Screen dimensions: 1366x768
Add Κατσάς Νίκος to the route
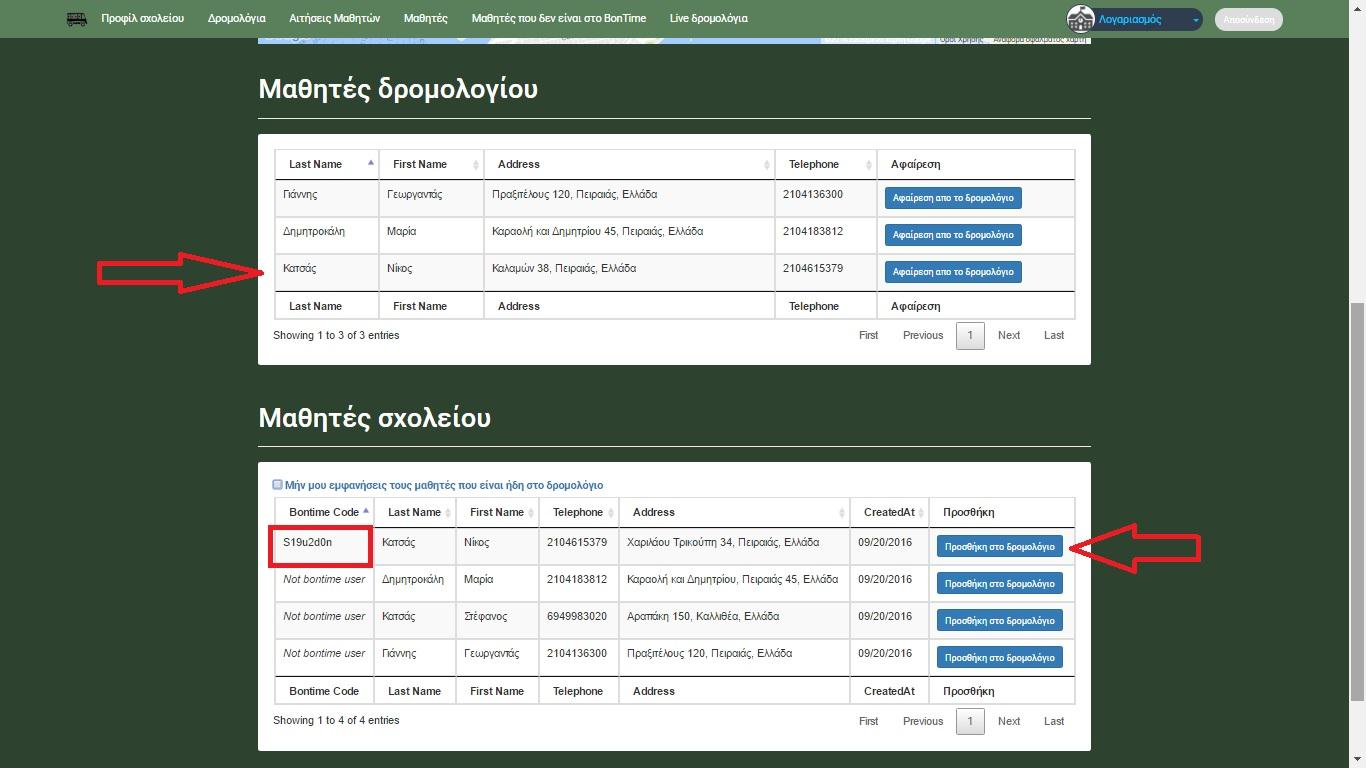[999, 547]
